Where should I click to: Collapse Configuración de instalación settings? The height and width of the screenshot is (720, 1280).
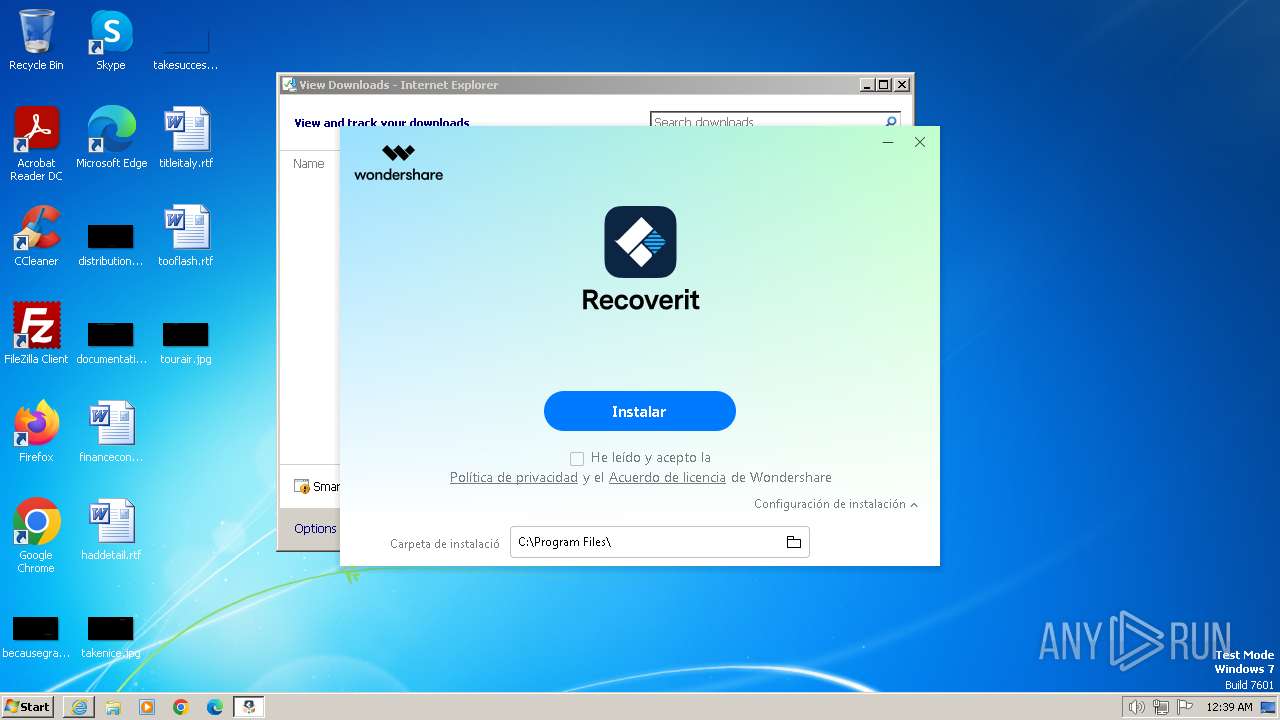coord(836,504)
